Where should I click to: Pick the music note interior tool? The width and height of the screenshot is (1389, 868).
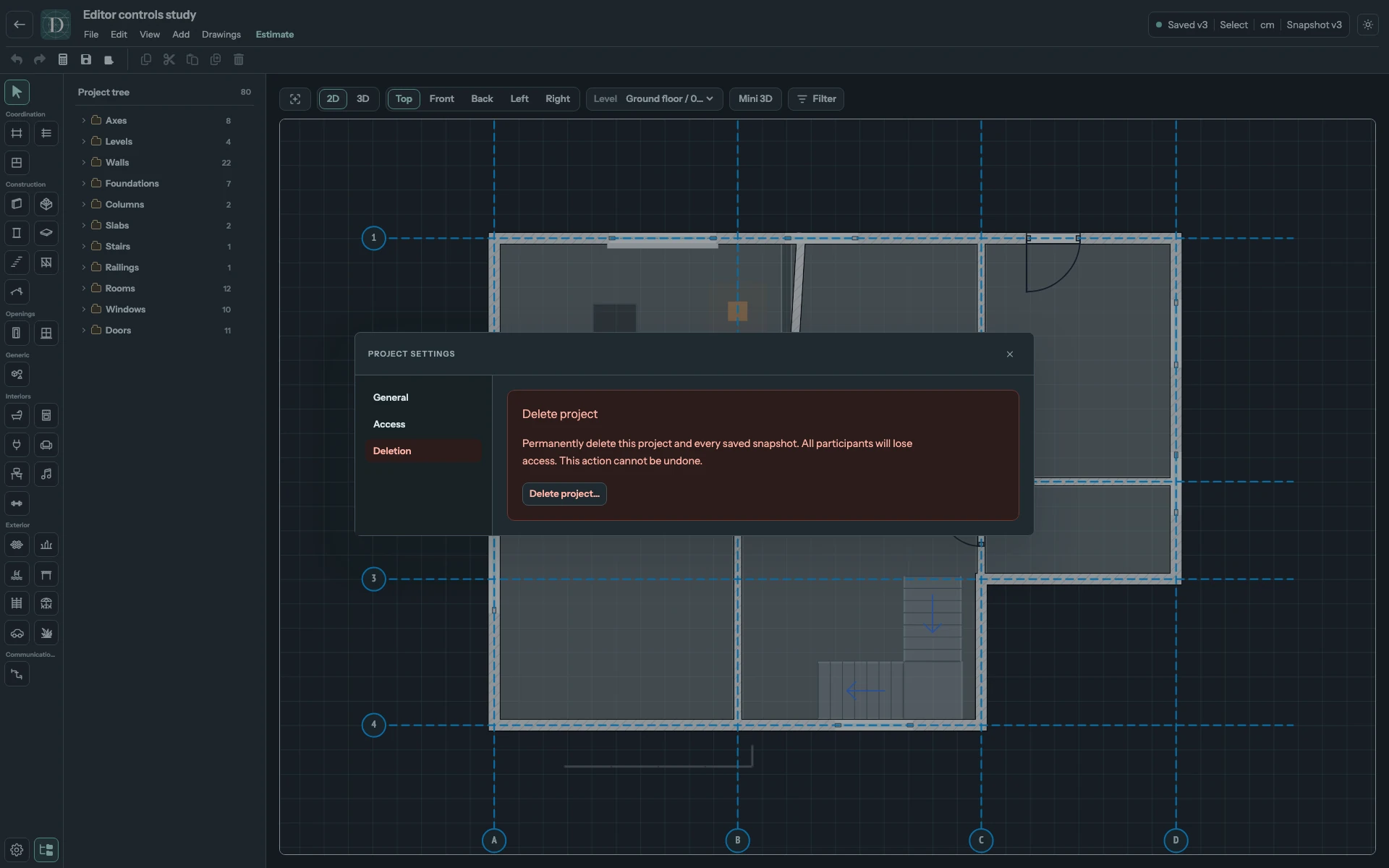(46, 474)
